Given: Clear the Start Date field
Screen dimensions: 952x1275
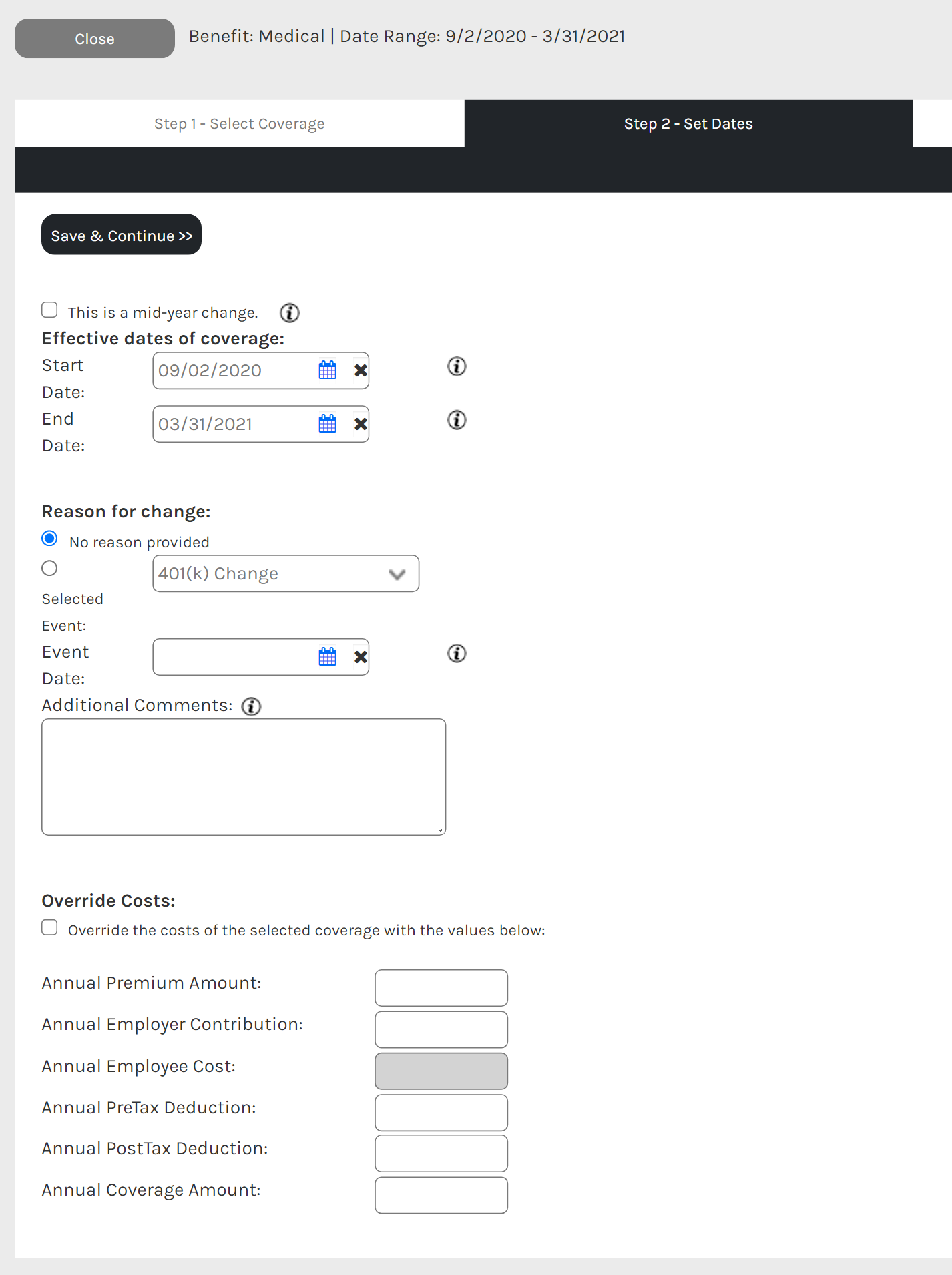Looking at the screenshot, I should point(361,370).
